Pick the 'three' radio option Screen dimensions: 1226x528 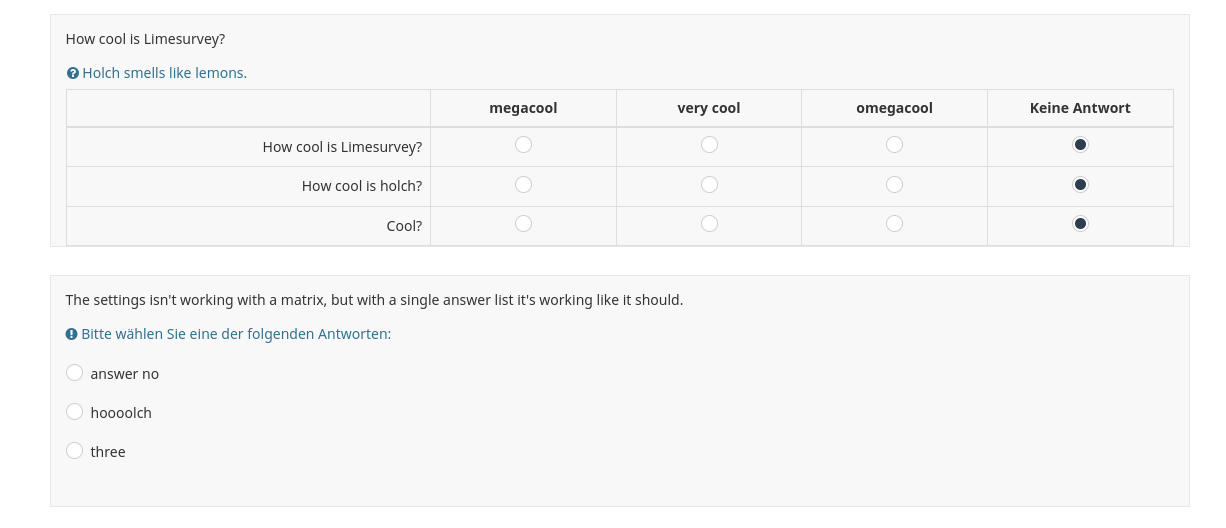75,451
